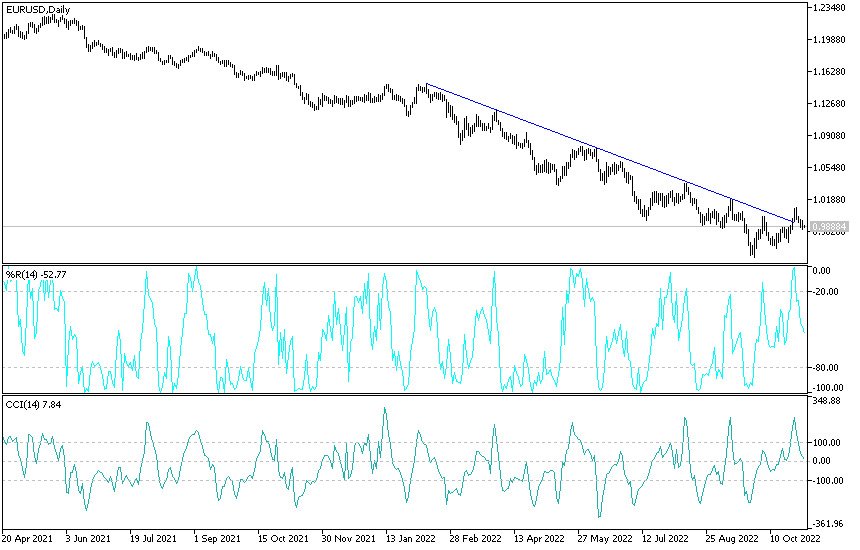Click the 1.23480 price axis label
860x550 pixels.
point(829,8)
